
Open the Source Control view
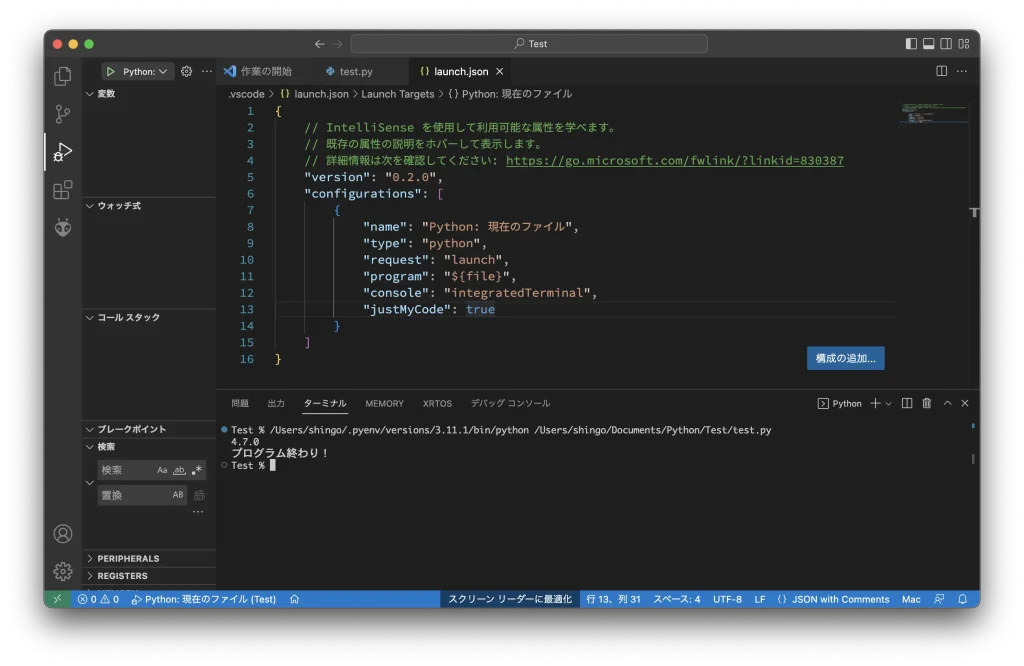(x=62, y=113)
